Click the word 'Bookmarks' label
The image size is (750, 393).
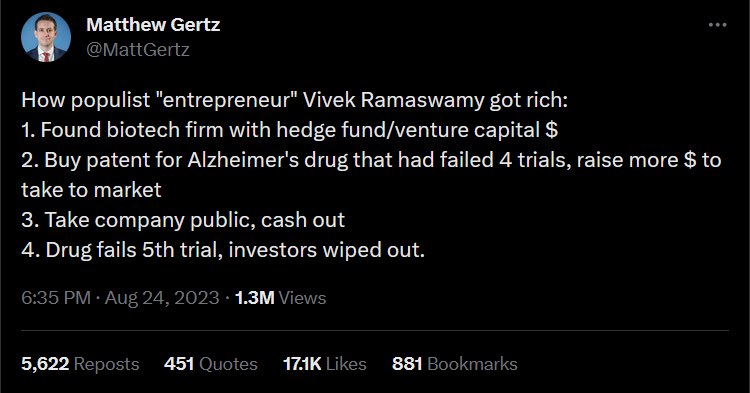pos(472,364)
